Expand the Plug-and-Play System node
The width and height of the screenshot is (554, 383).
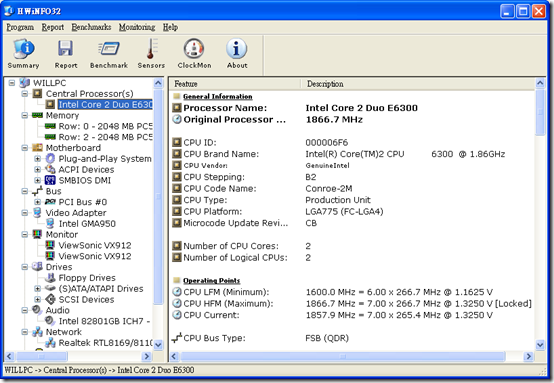click(37, 159)
